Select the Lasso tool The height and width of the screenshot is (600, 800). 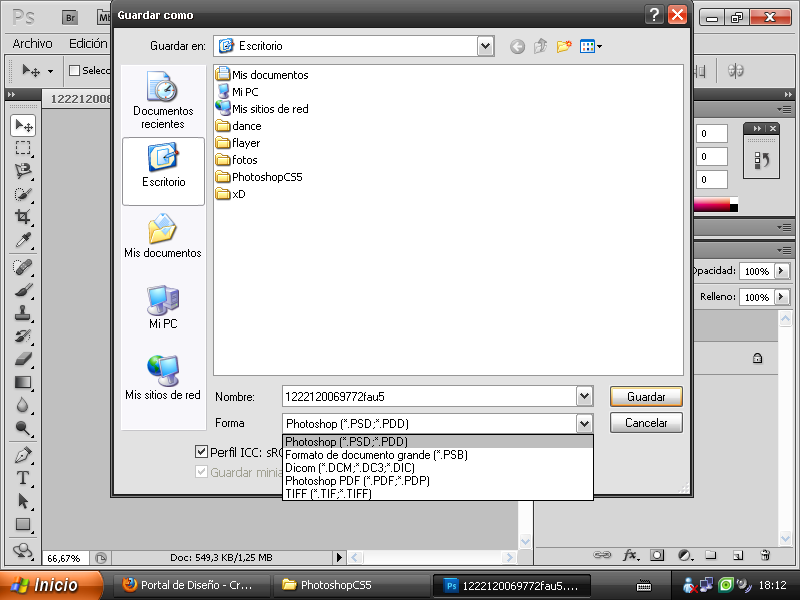pyautogui.click(x=23, y=171)
